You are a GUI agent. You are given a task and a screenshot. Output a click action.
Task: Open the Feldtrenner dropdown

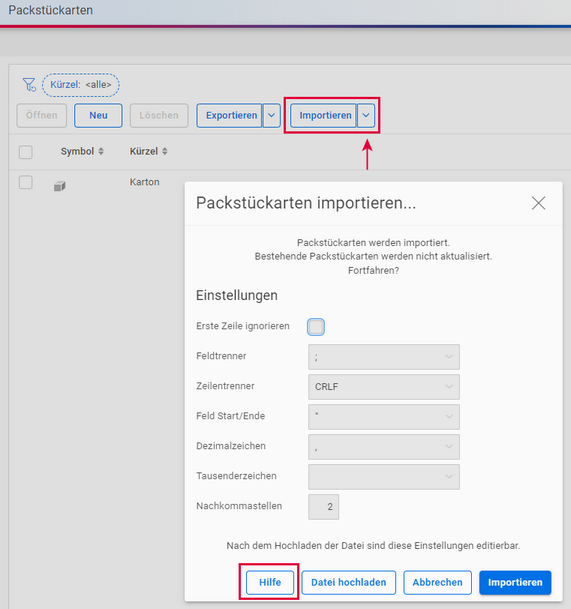tap(384, 357)
